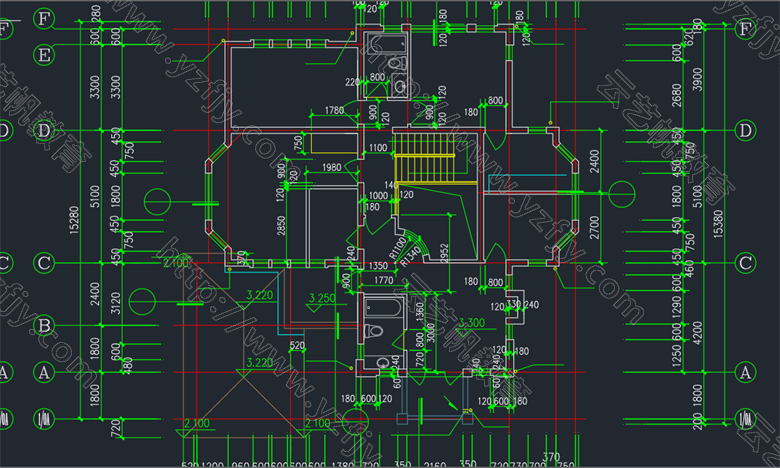This screenshot has width=780, height=468.
Task: Click the right-side C axis bubble
Action: point(745,263)
